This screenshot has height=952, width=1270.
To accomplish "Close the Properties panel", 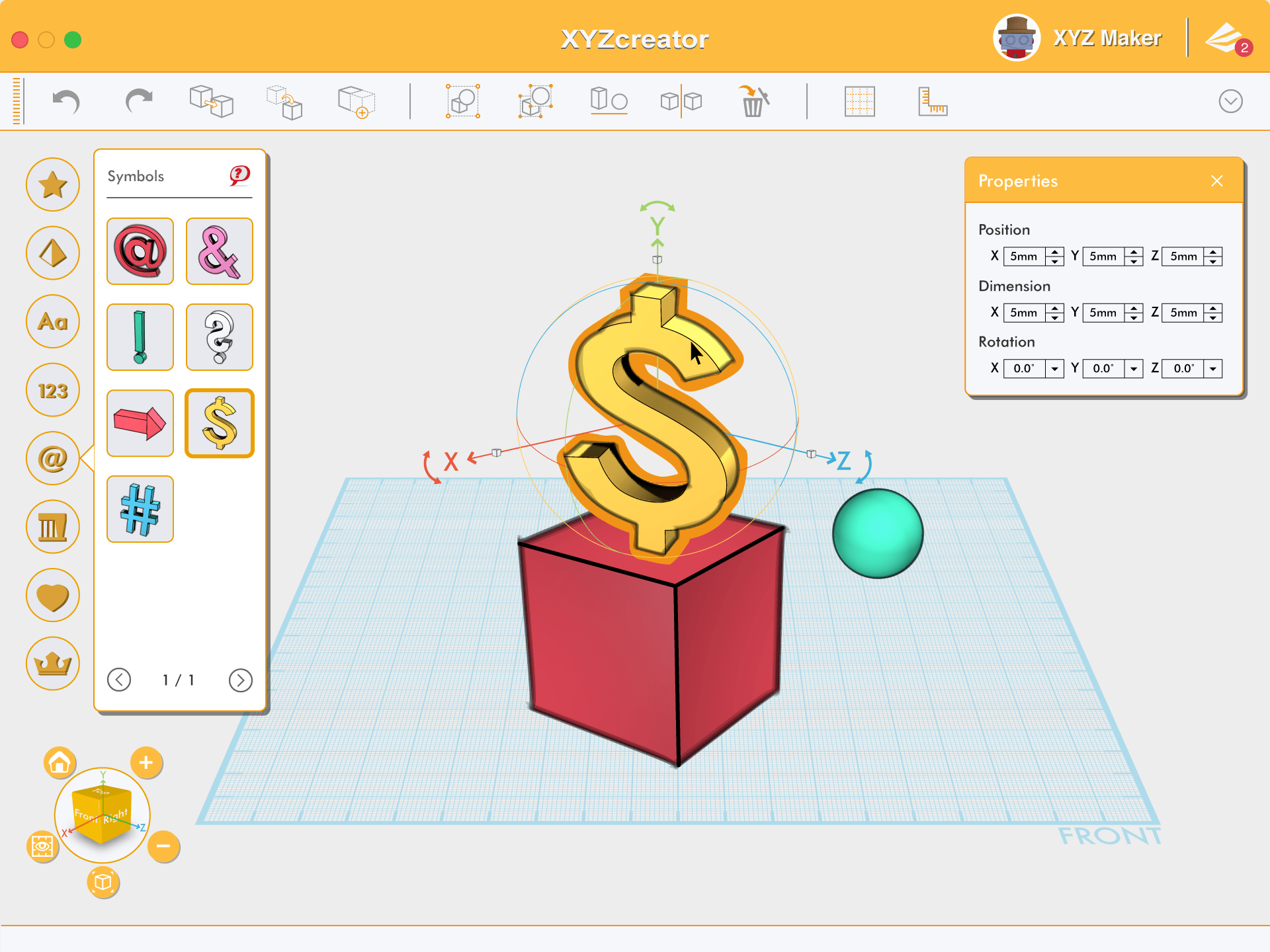I will pyautogui.click(x=1216, y=181).
